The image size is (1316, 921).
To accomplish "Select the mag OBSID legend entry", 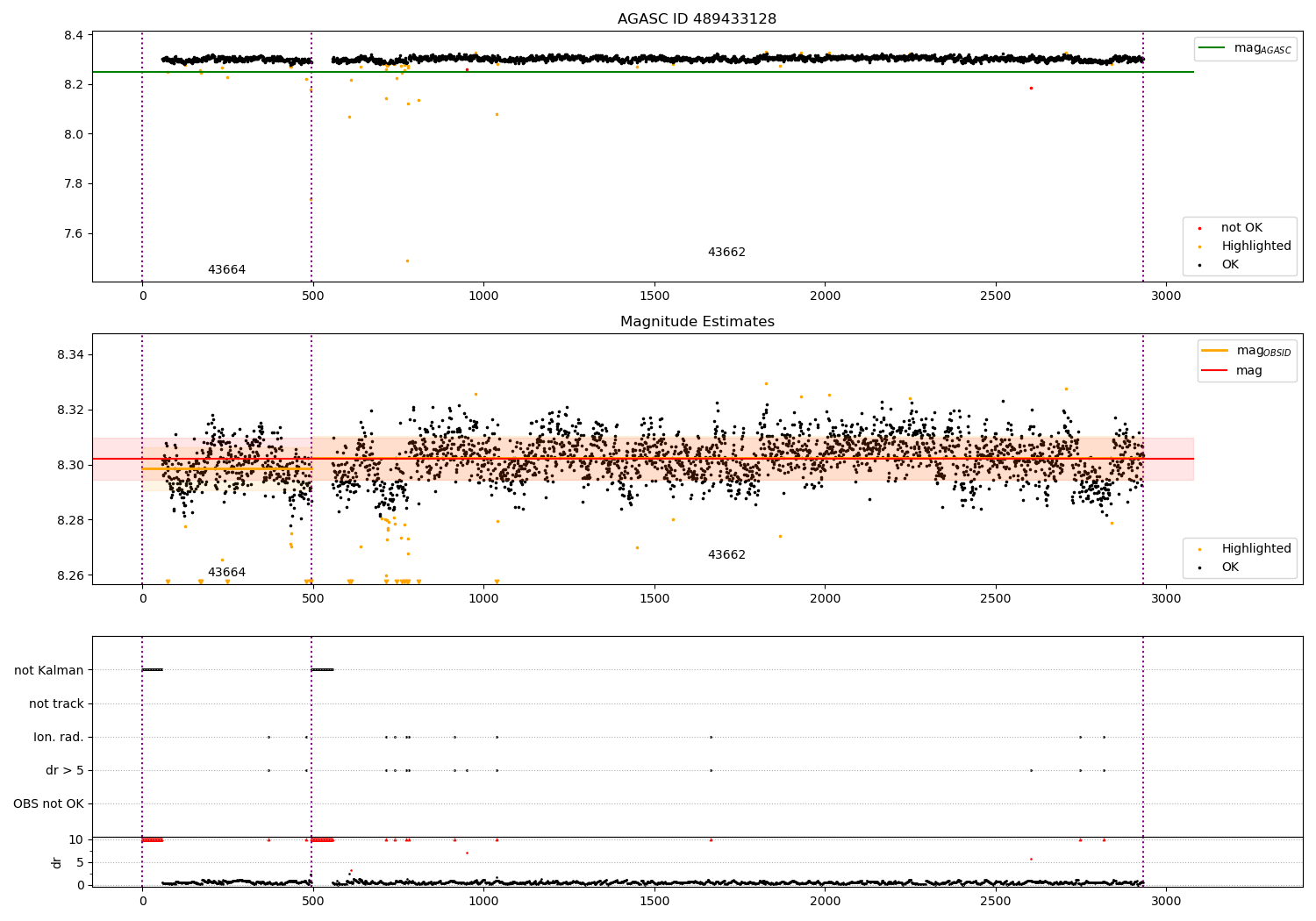I will (1247, 351).
